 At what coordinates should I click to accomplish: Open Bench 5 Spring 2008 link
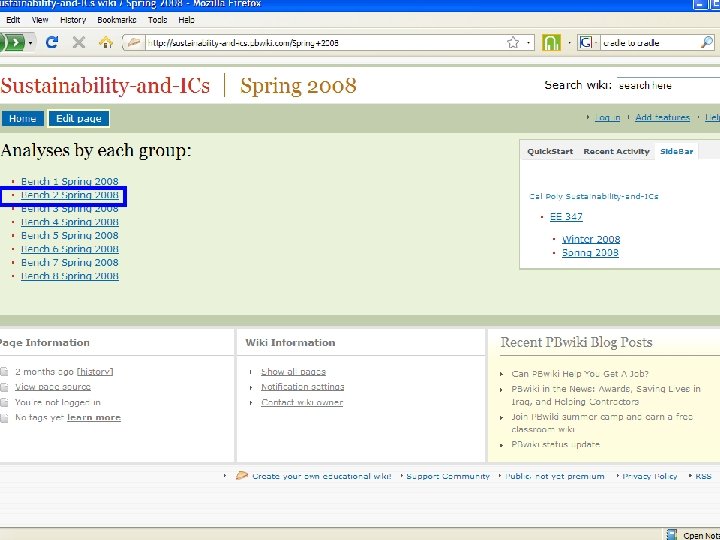pos(70,236)
